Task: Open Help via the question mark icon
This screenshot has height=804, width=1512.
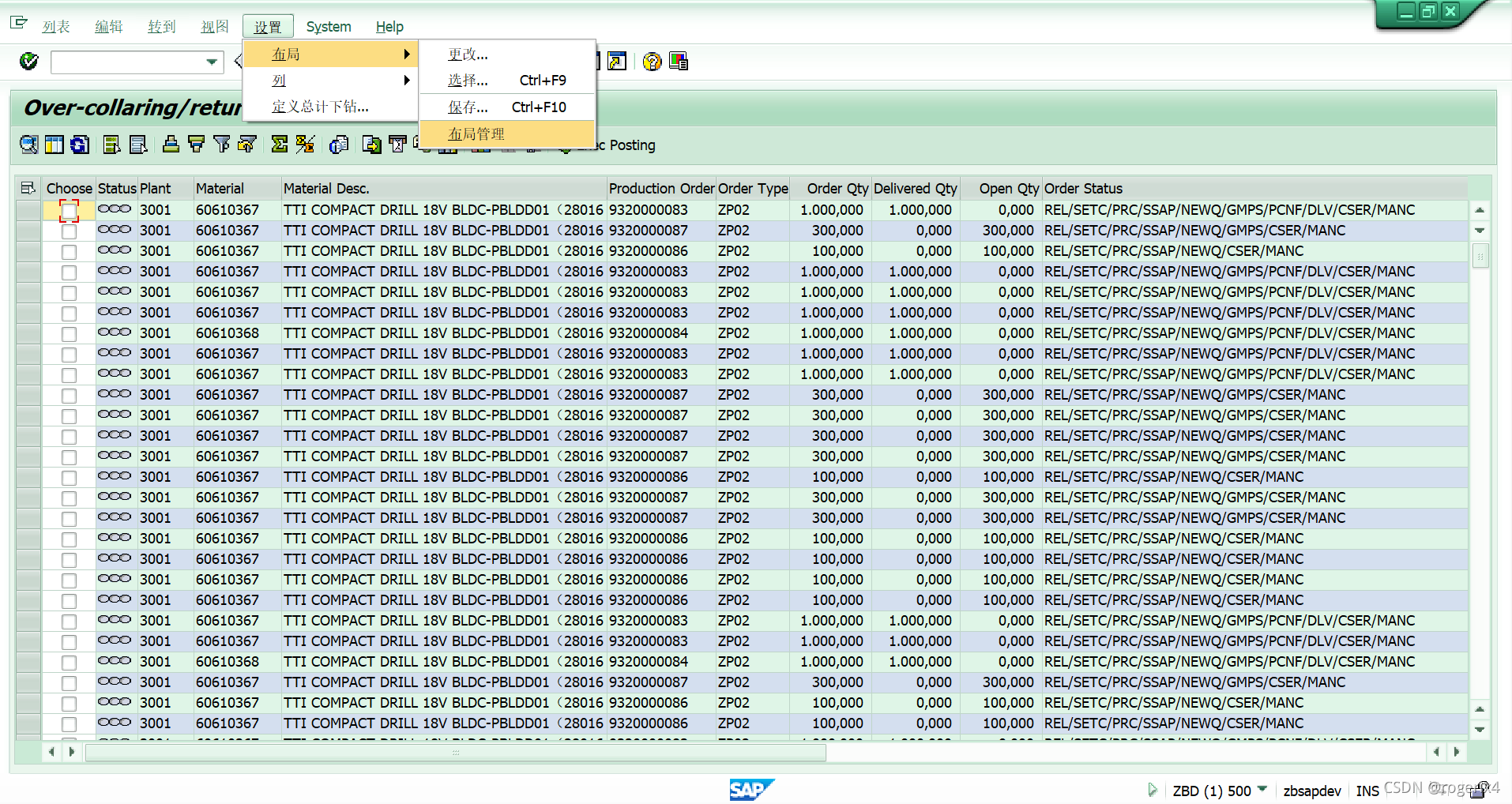Action: 652,61
